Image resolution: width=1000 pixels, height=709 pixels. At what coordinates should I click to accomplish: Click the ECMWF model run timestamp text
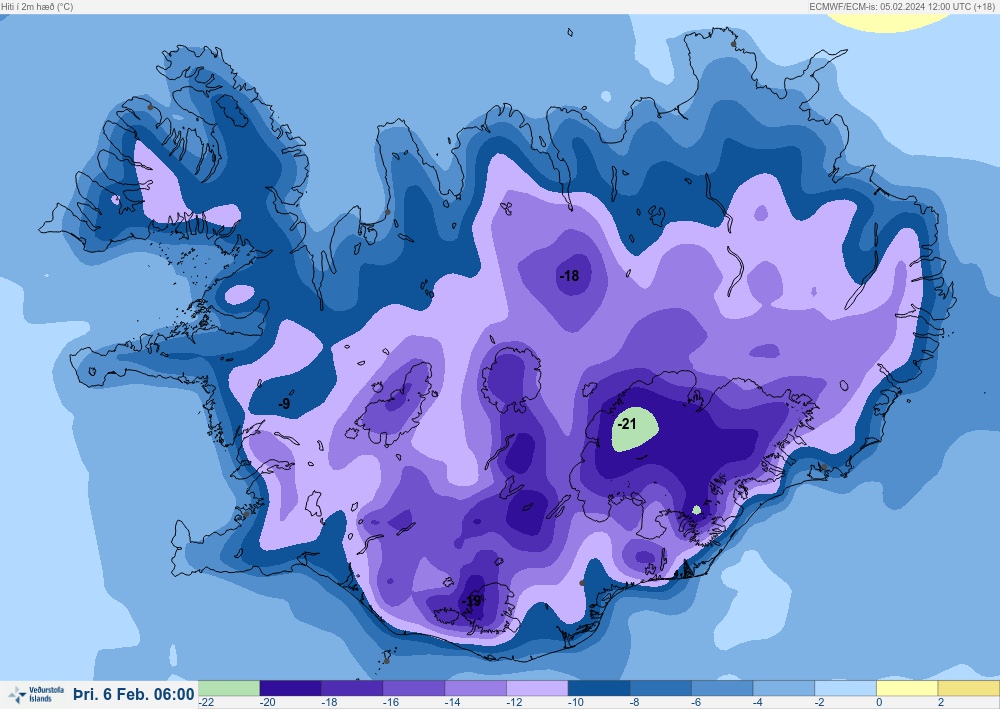(x=903, y=6)
